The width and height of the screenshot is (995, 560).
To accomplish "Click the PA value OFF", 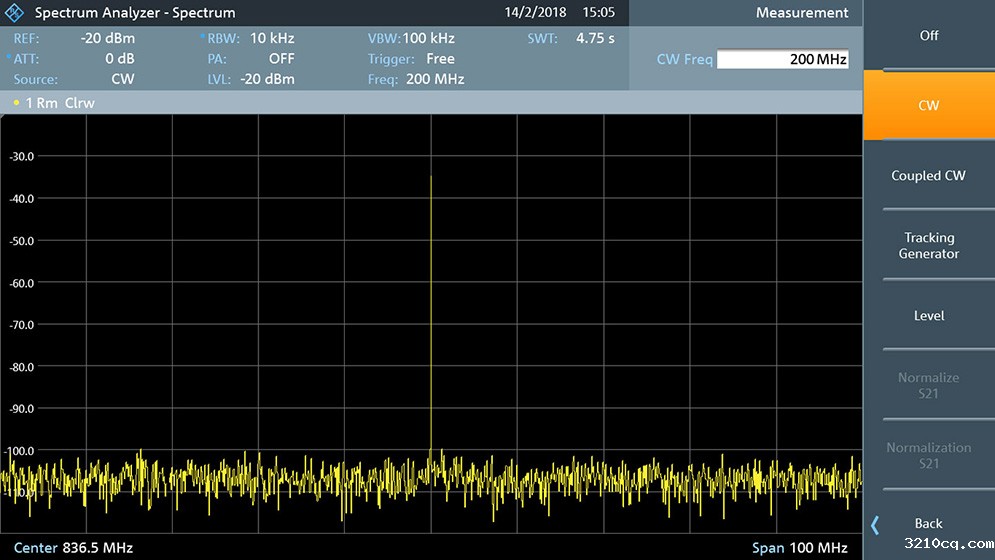I will pos(282,58).
